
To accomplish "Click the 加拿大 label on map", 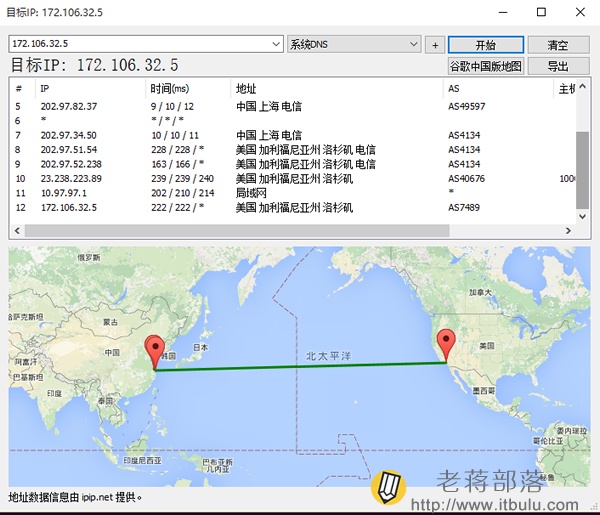I will [x=480, y=292].
